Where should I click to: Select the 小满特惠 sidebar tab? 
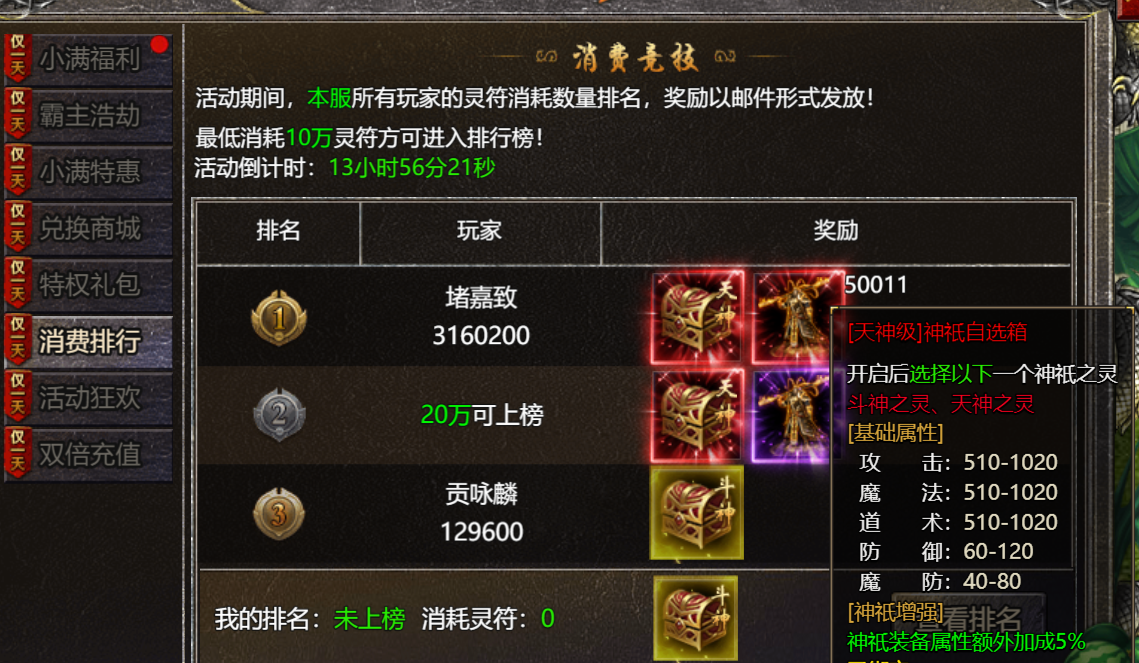pos(89,172)
